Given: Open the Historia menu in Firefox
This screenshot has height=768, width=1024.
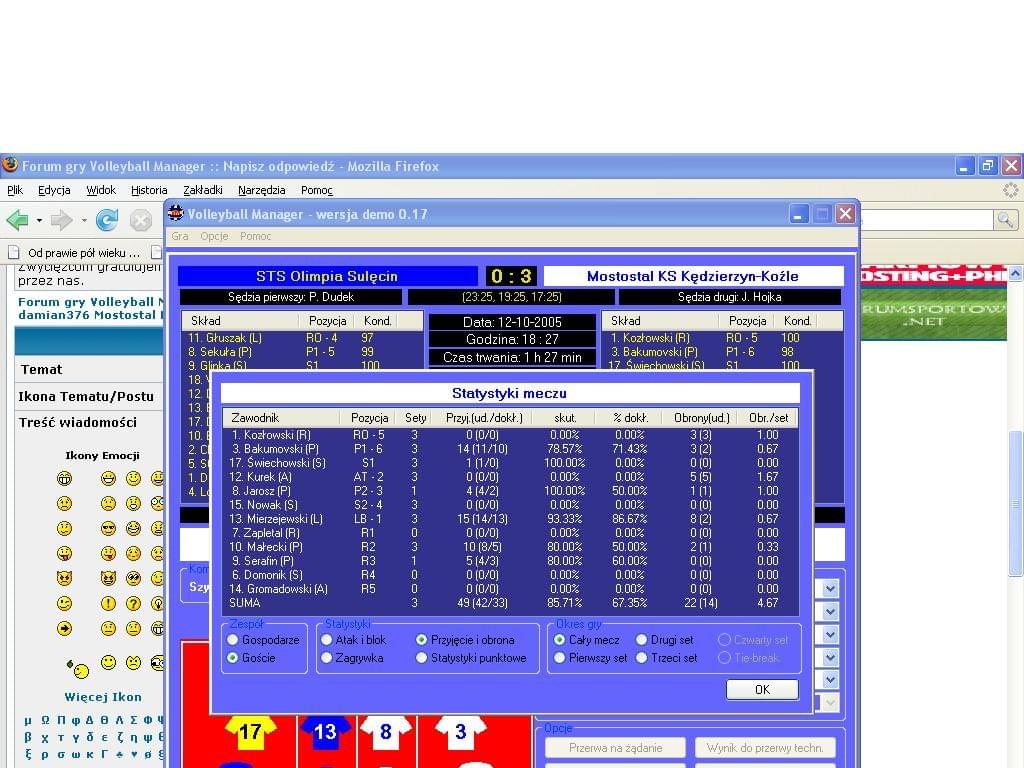Looking at the screenshot, I should (149, 190).
